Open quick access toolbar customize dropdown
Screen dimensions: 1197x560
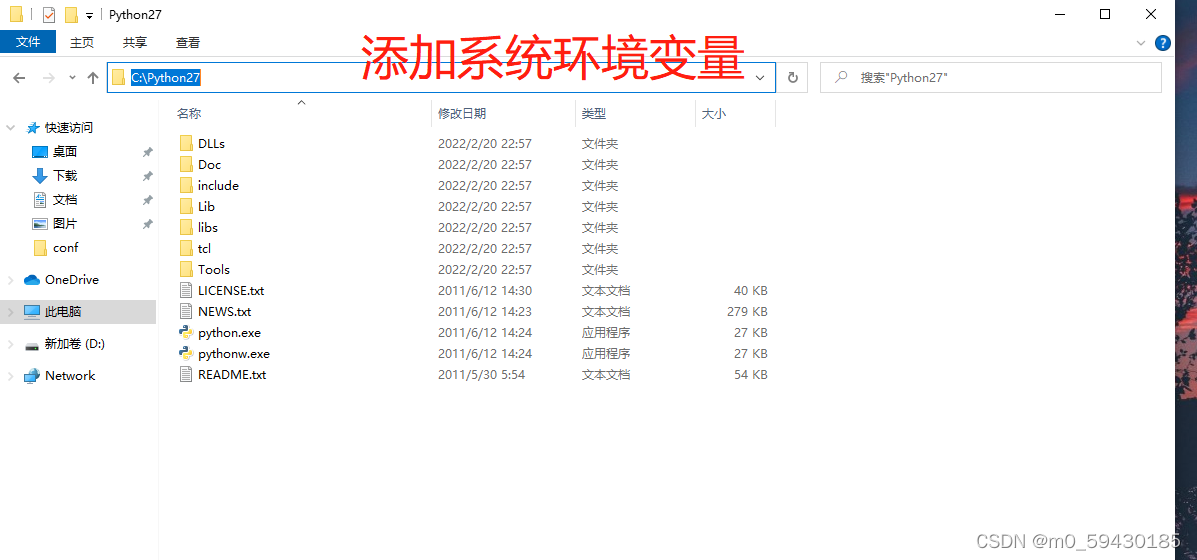(x=89, y=15)
